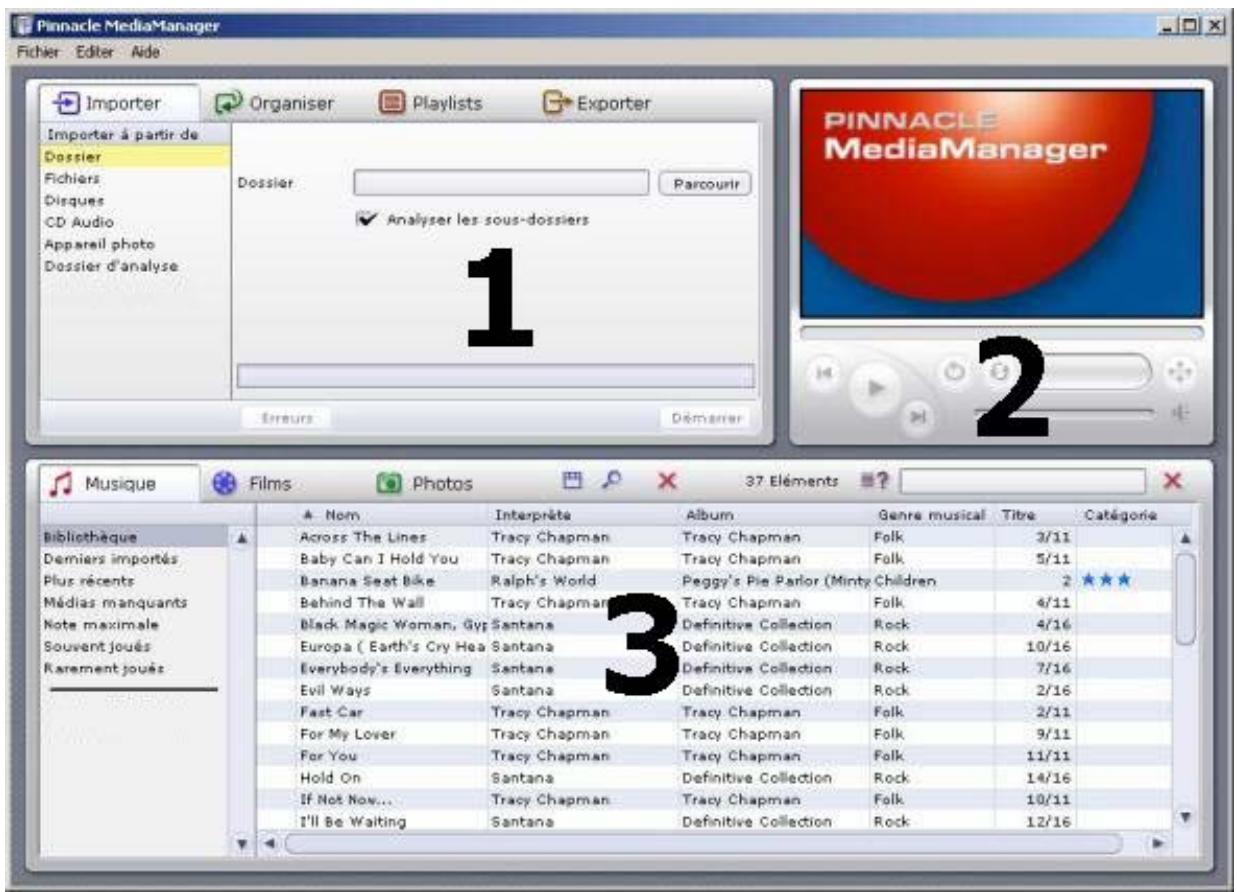Click the horizontal scrollbar right arrow
Image resolution: width=1237 pixels, height=892 pixels.
[1158, 844]
